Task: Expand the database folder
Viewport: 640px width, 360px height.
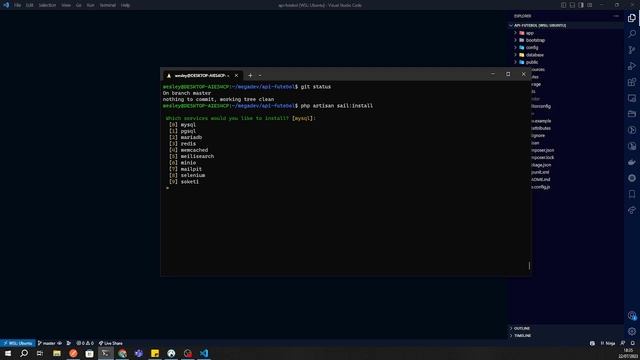Action: click(534, 55)
